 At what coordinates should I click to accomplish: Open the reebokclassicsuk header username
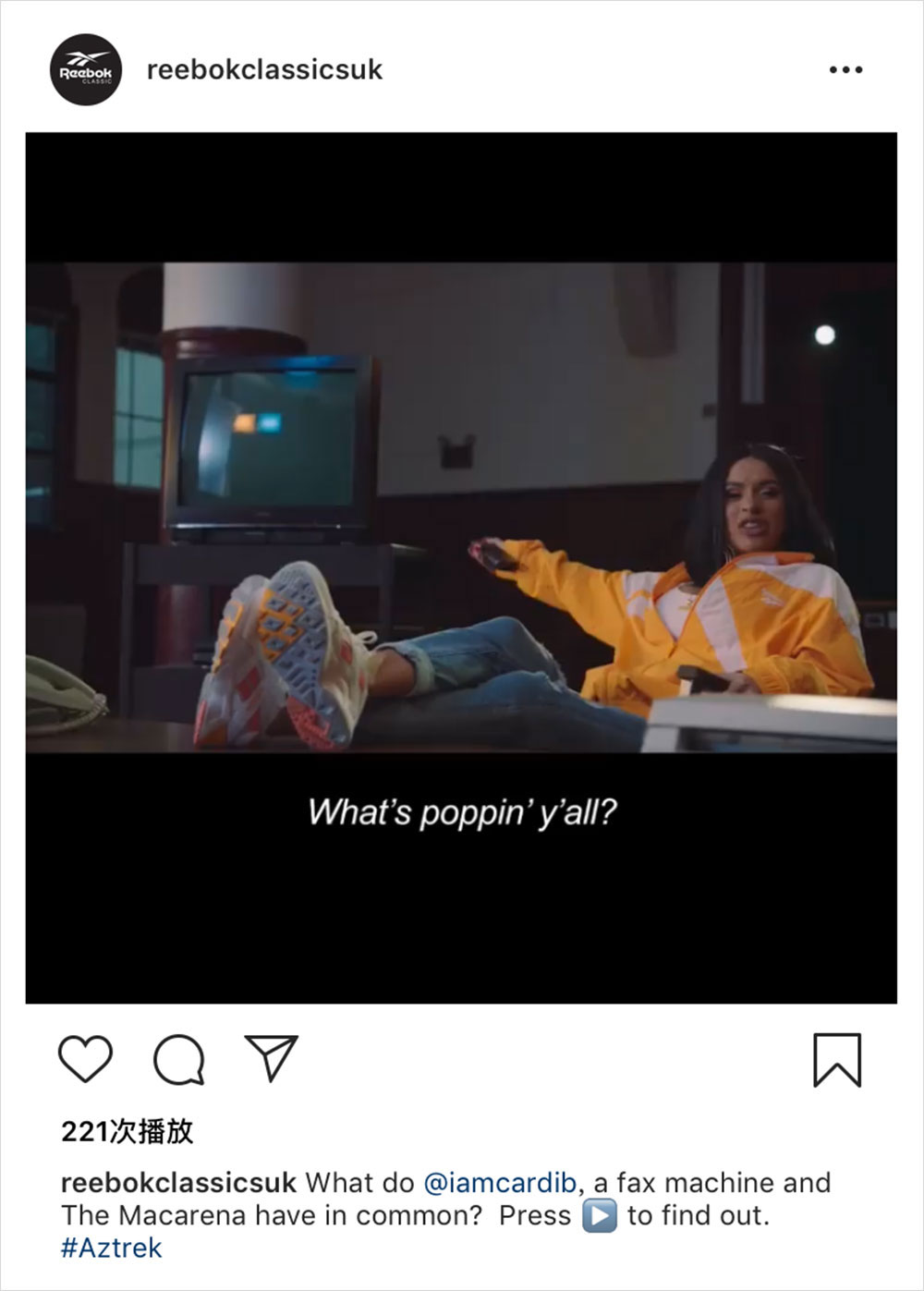click(x=264, y=69)
